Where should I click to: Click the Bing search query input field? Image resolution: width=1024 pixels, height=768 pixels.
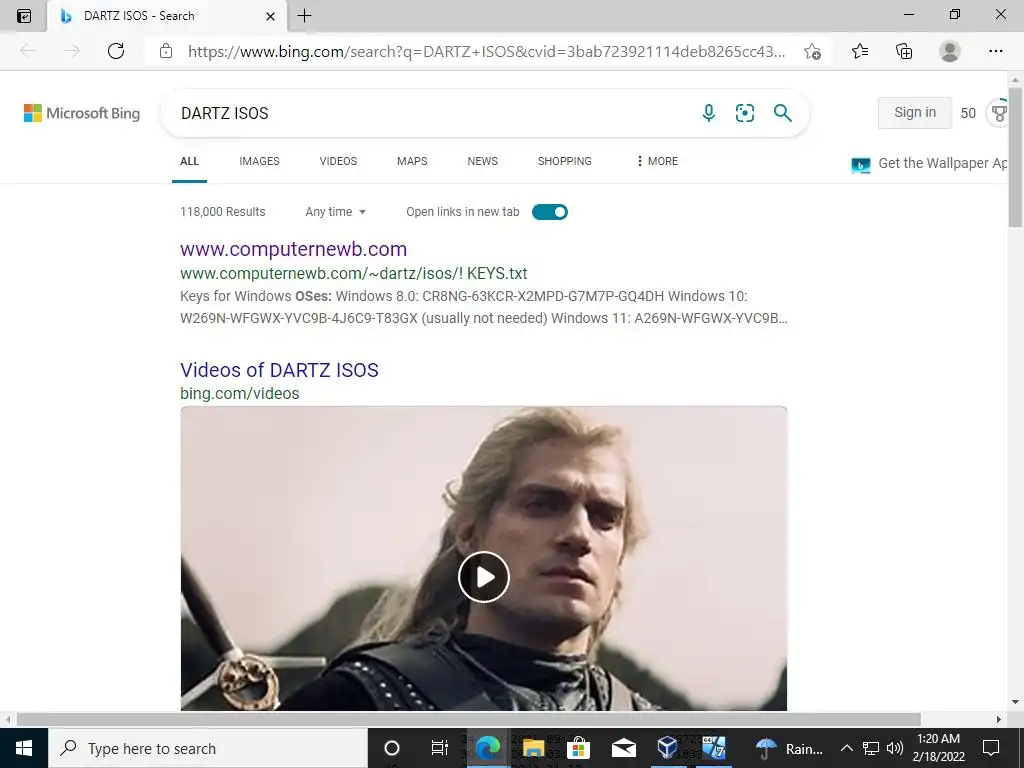point(431,113)
